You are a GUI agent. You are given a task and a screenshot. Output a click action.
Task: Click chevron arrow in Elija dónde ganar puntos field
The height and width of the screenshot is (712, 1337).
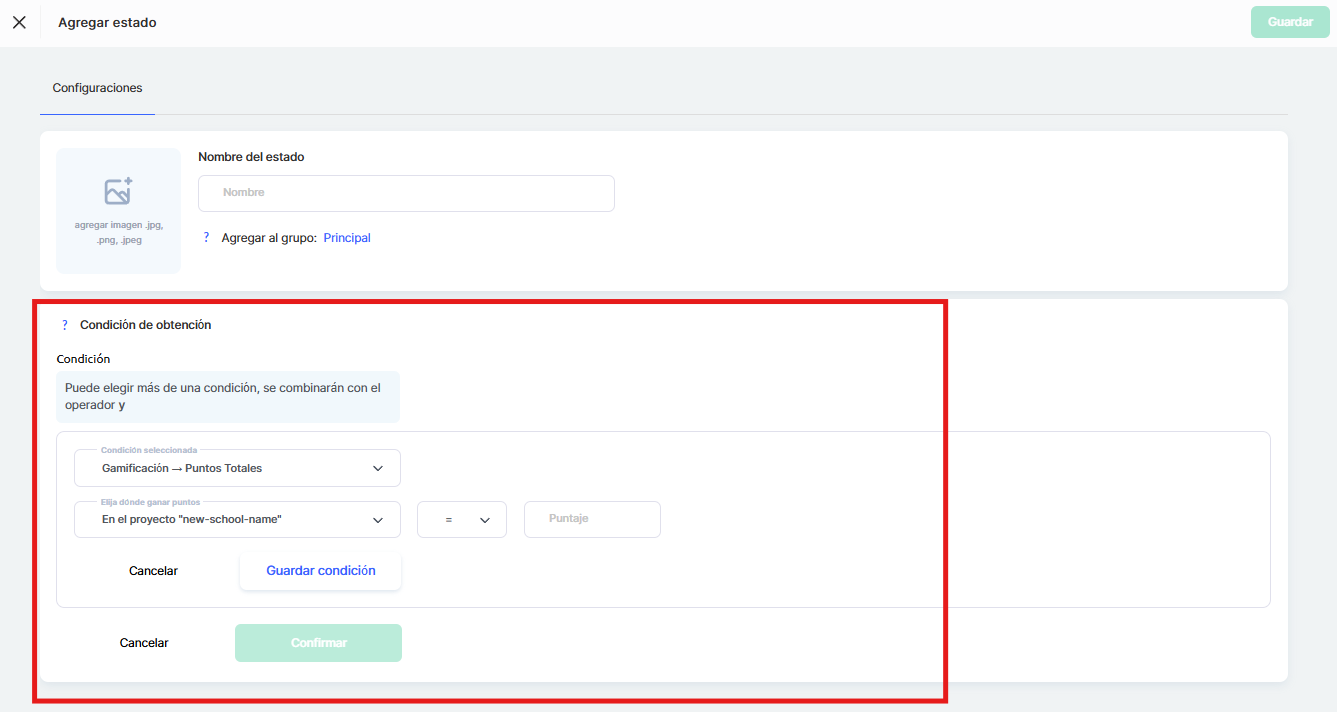click(378, 520)
